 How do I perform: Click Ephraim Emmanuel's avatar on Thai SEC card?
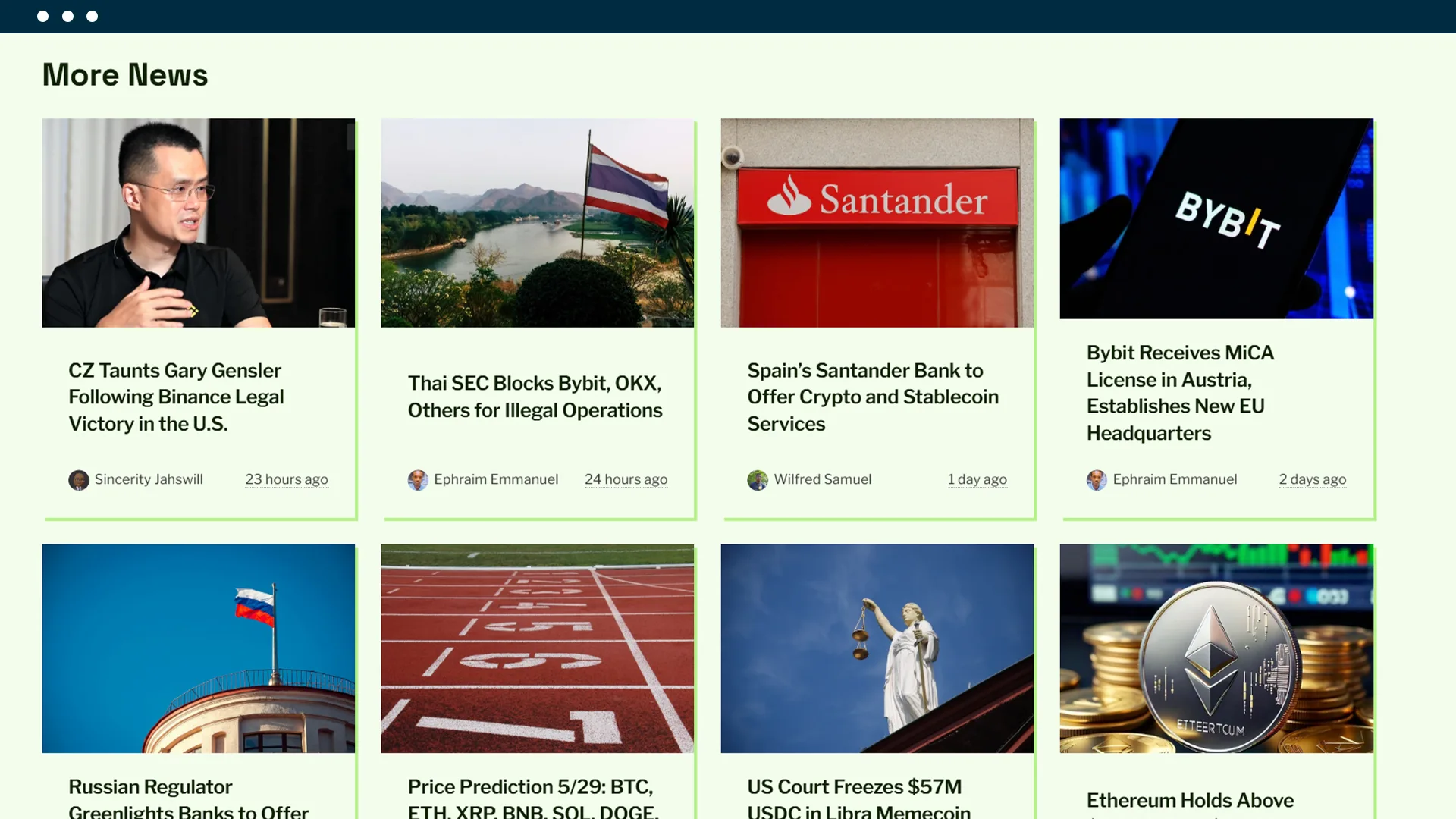(x=418, y=480)
